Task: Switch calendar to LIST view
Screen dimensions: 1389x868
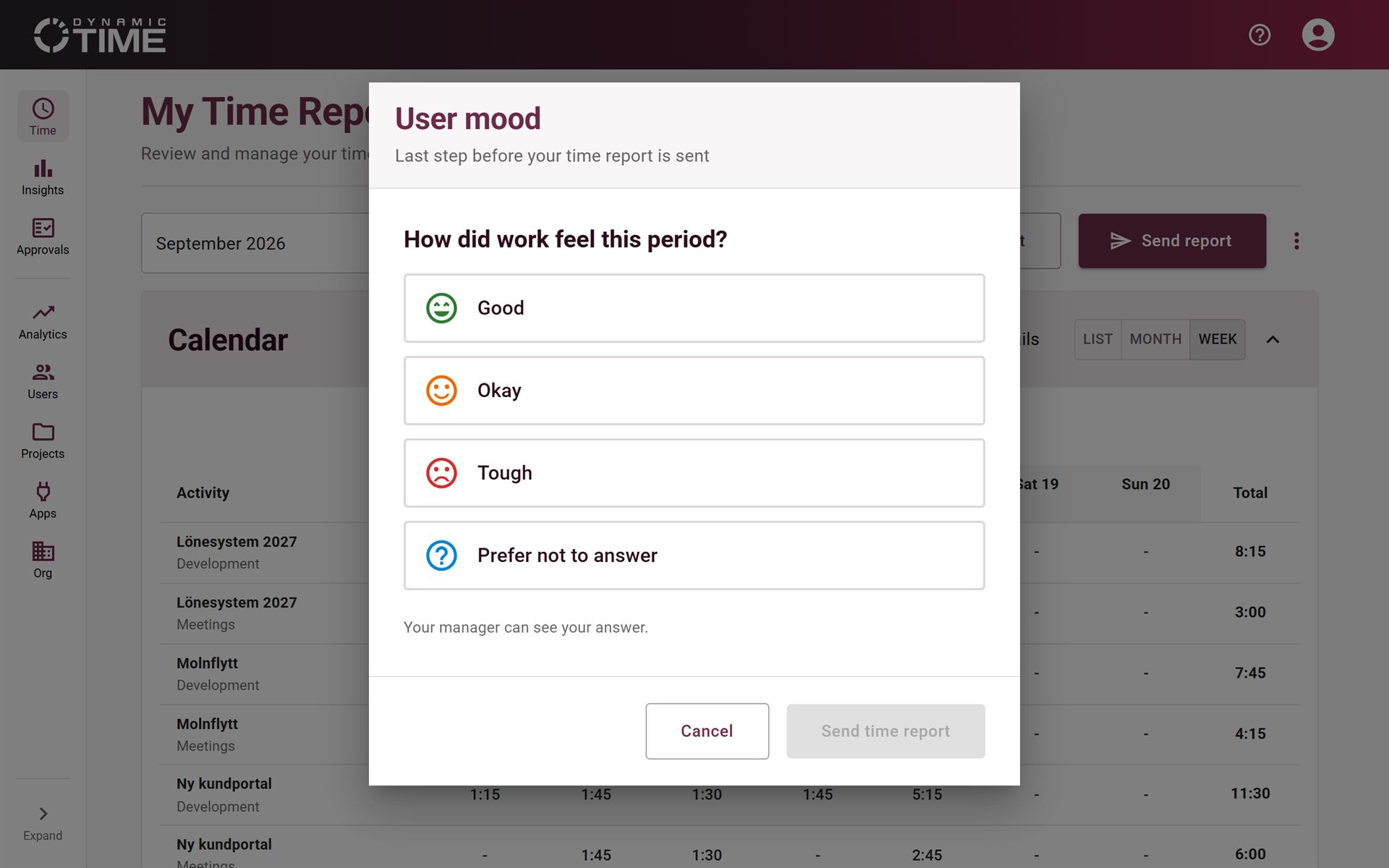Action: pos(1097,339)
